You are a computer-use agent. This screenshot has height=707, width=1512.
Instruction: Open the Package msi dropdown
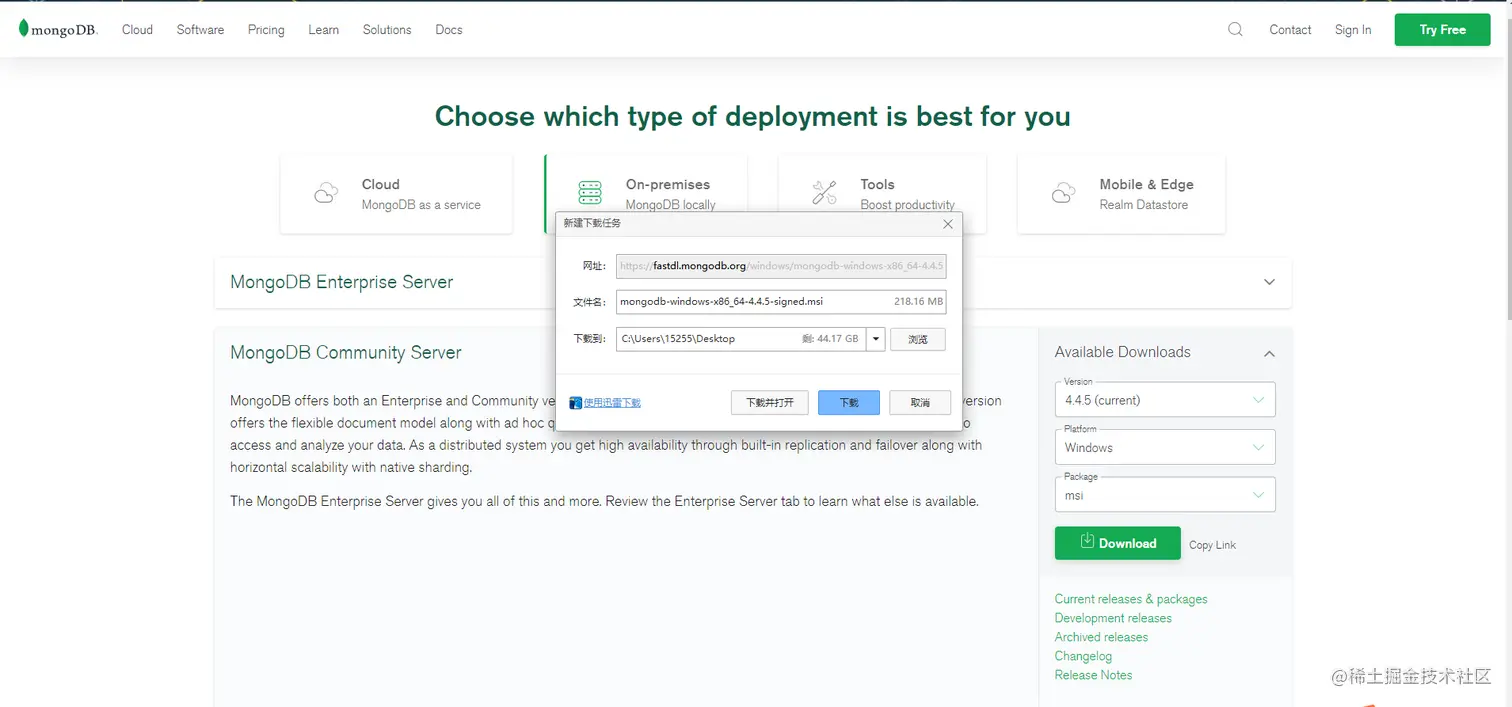pyautogui.click(x=1165, y=495)
